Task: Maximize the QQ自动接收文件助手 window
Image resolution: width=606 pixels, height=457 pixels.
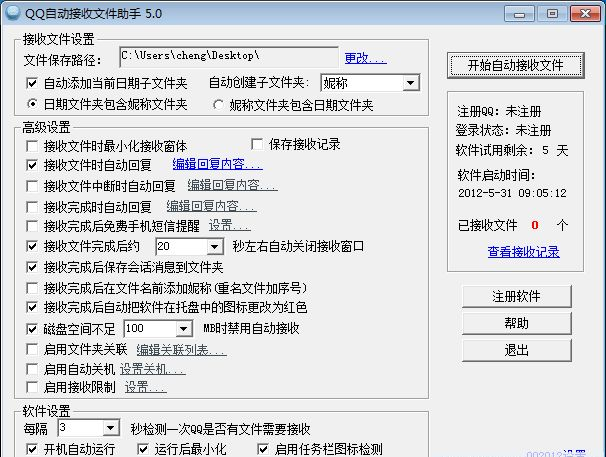Action: coord(552,14)
